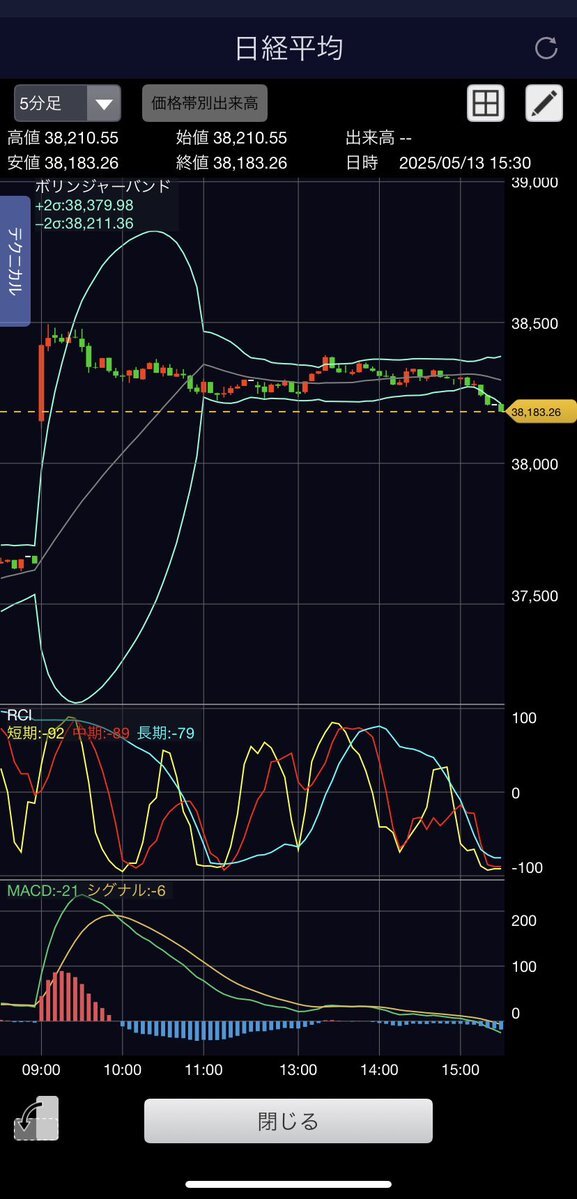Tap the 日時 2025/05/13 15:30 readout
Viewport: 577px width, 1199px height.
[x=438, y=163]
